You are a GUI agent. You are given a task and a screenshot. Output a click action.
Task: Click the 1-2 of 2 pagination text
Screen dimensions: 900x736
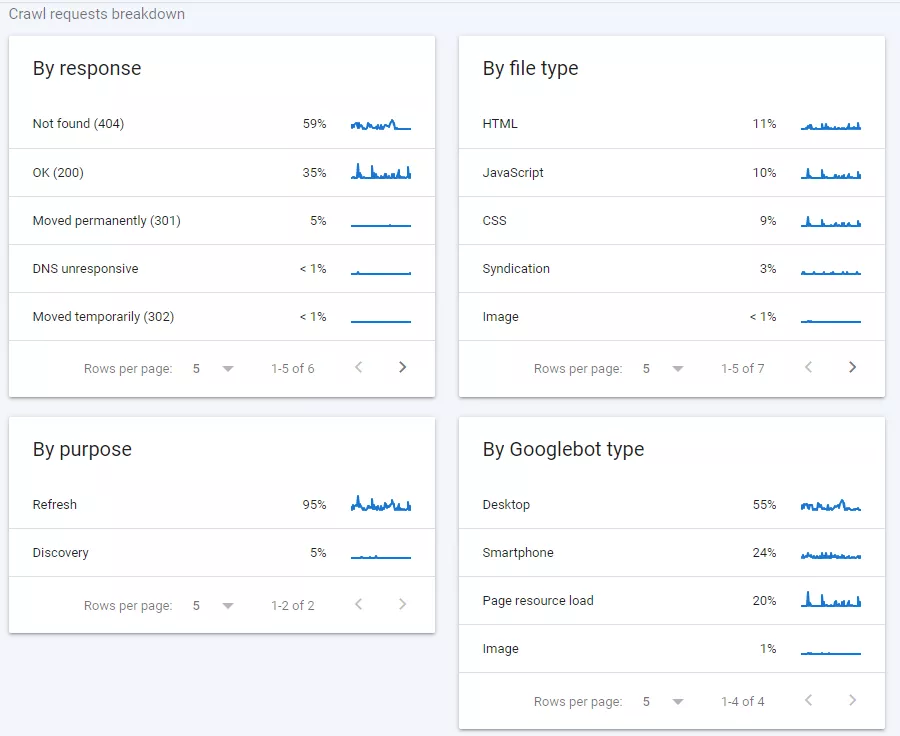point(293,606)
